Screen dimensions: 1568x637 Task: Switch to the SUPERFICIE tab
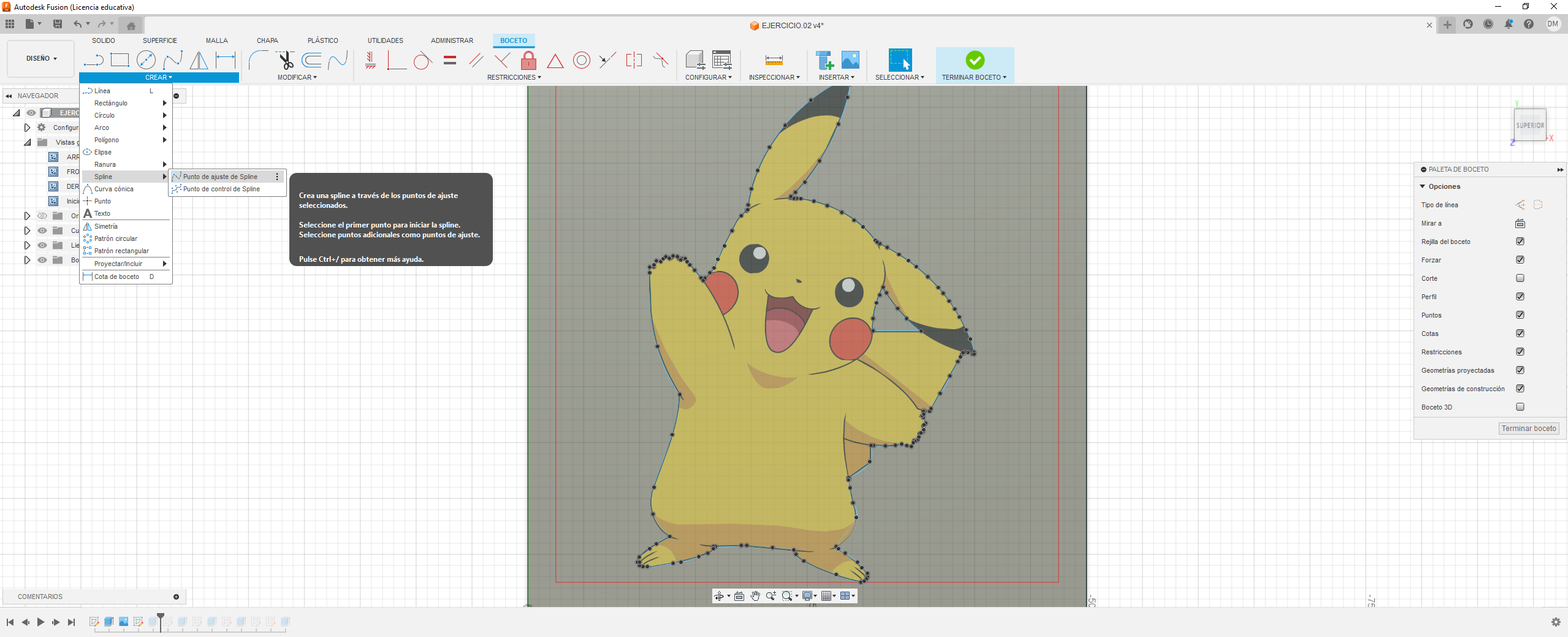(160, 40)
